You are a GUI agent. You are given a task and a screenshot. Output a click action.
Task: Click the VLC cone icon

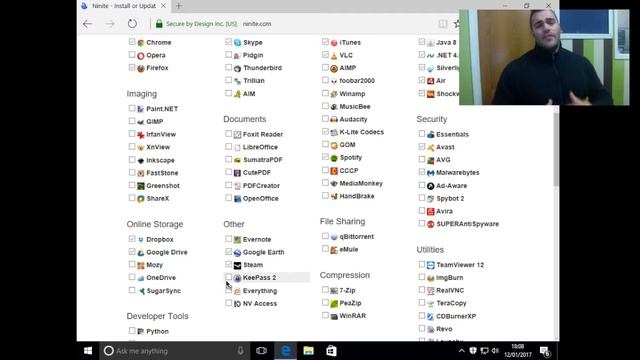[334, 56]
